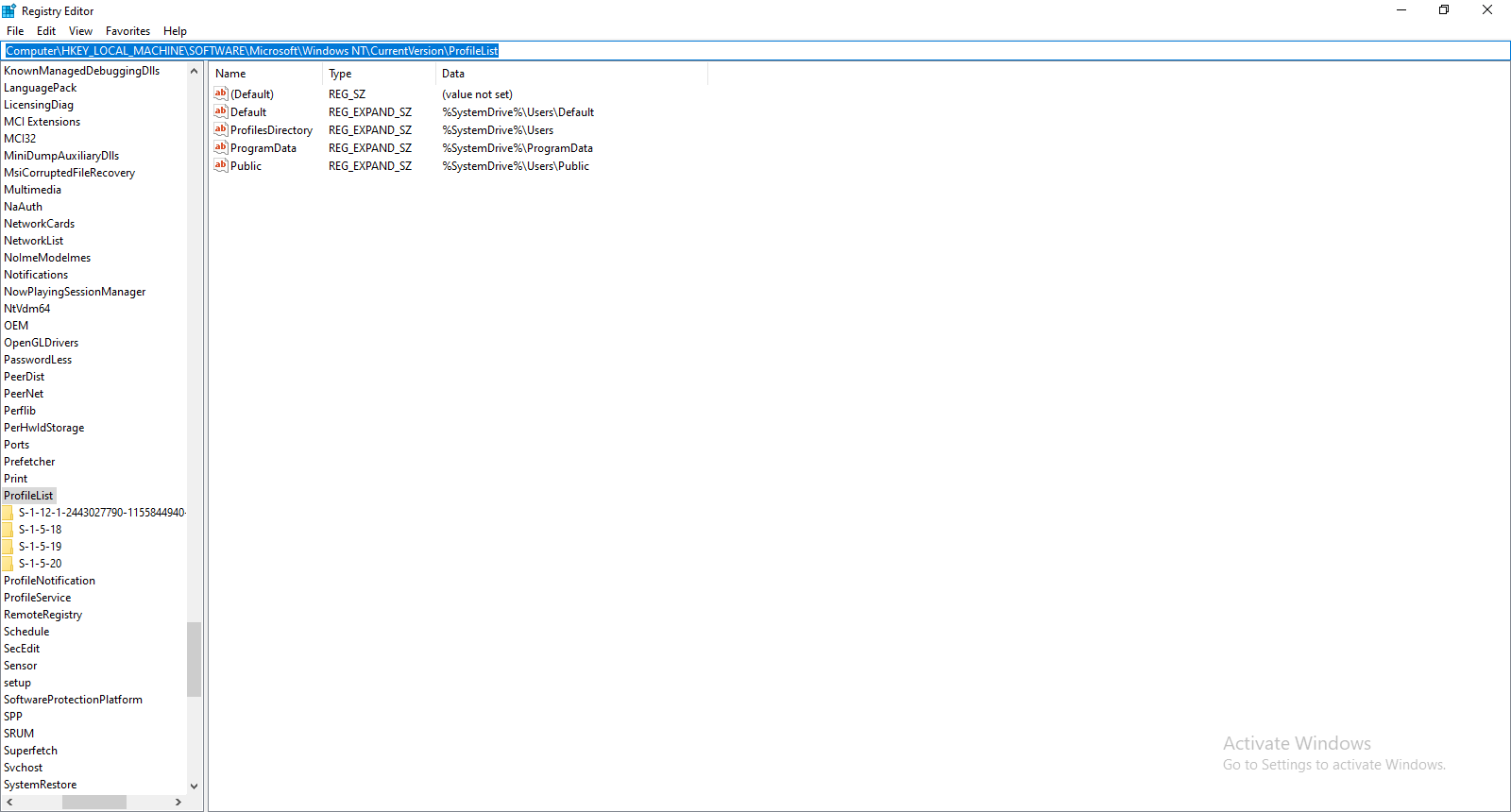Viewport: 1511px width, 812px height.
Task: Click the vertical scrollbar thumb in tree pane
Action: [x=195, y=659]
